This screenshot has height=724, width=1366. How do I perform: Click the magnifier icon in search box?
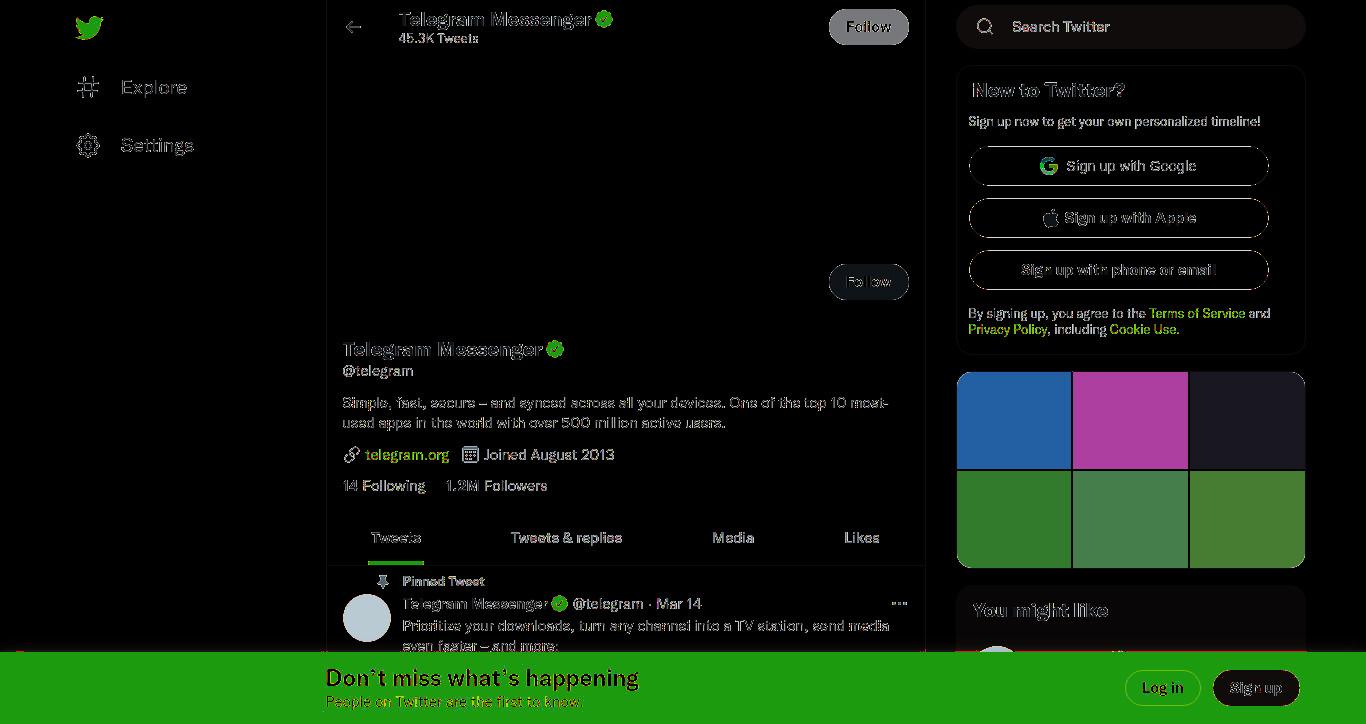[985, 27]
